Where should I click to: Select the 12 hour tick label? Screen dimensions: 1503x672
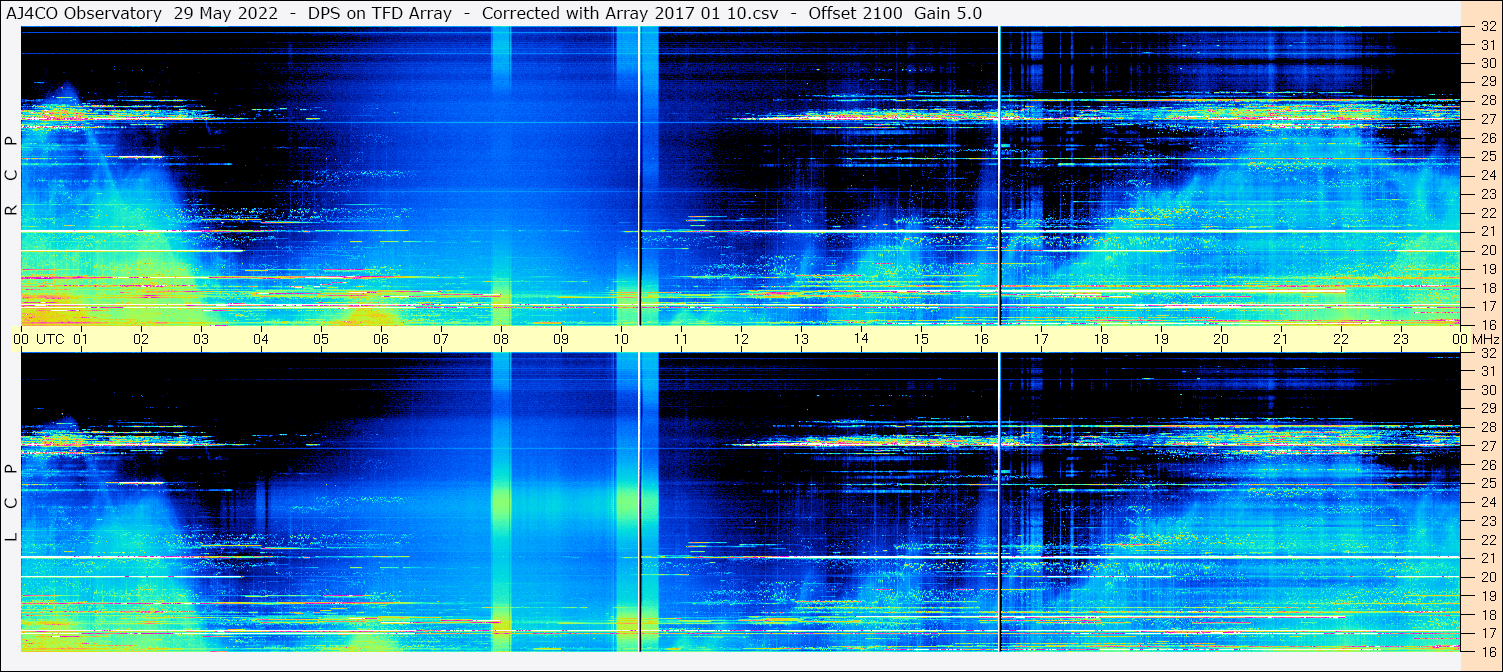(741, 339)
